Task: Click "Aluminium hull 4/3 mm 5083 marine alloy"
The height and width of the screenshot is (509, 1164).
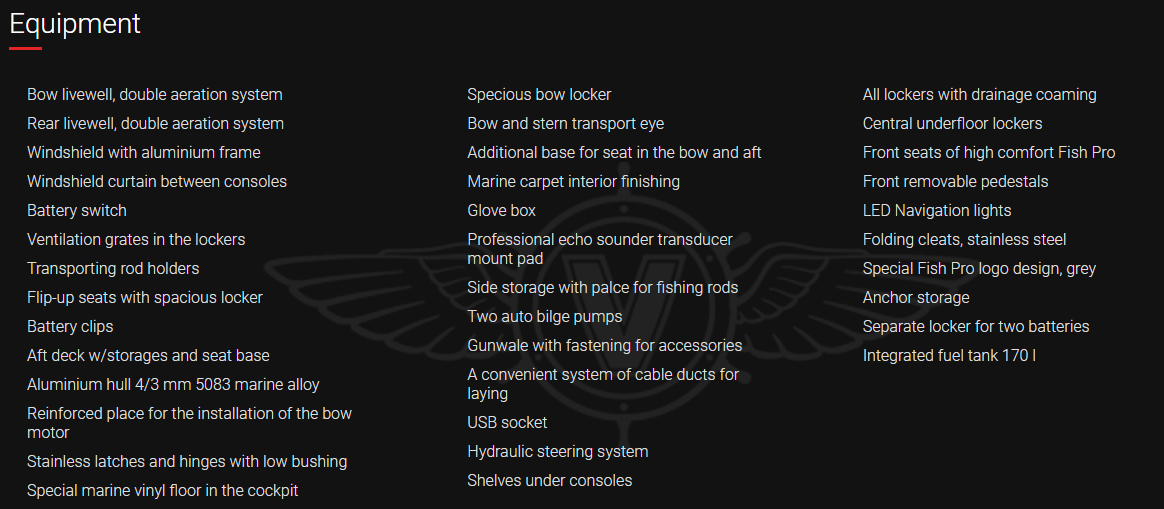Action: (174, 385)
